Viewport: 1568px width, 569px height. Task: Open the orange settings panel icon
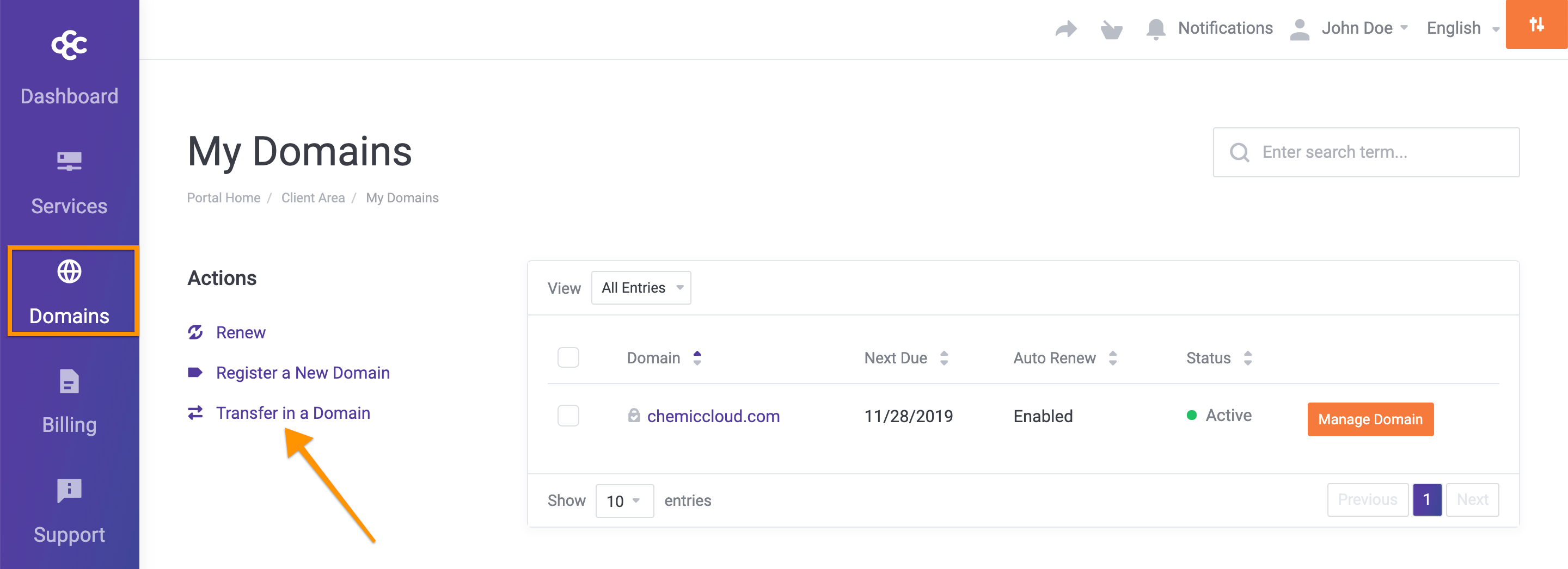(x=1536, y=25)
